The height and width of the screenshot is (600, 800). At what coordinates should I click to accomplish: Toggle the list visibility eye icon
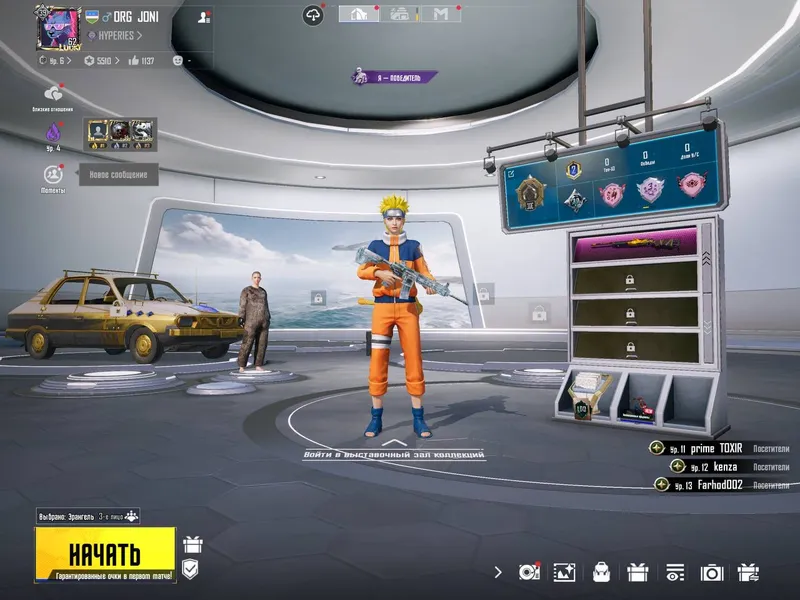674,573
